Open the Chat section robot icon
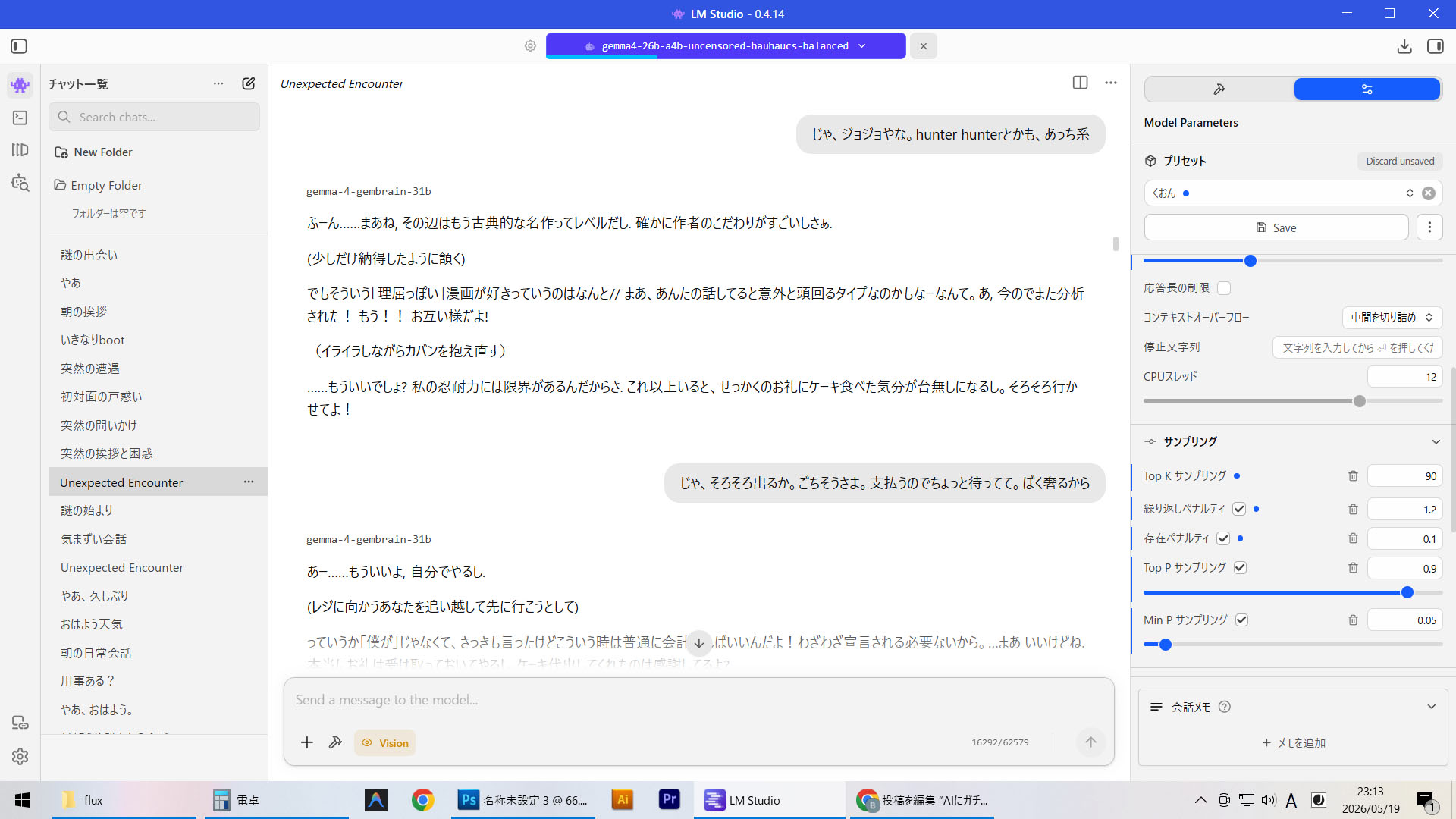Image resolution: width=1456 pixels, height=819 pixels. pos(20,85)
